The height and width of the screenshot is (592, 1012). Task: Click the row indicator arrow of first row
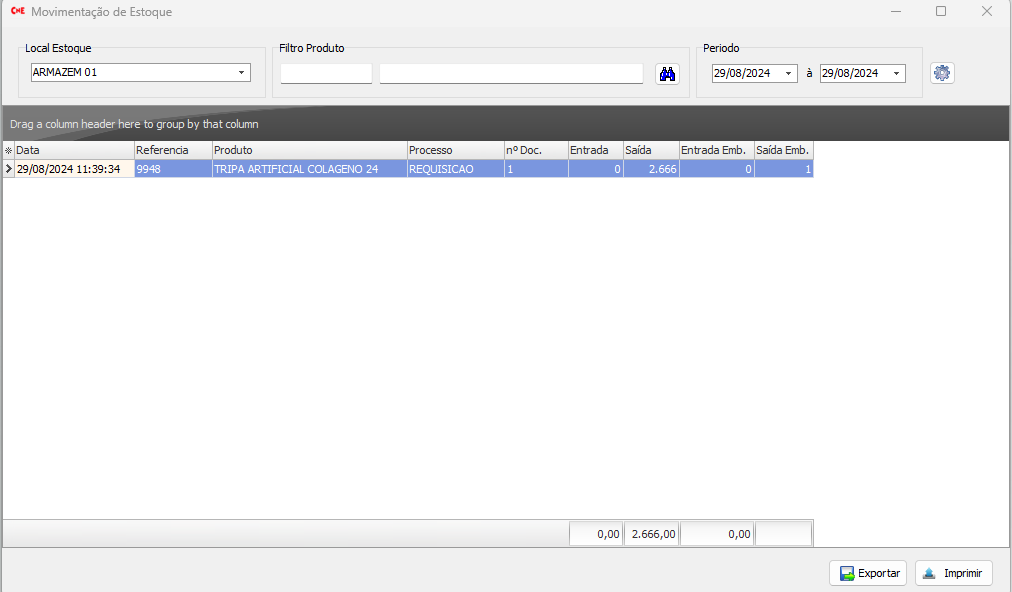[x=9, y=169]
